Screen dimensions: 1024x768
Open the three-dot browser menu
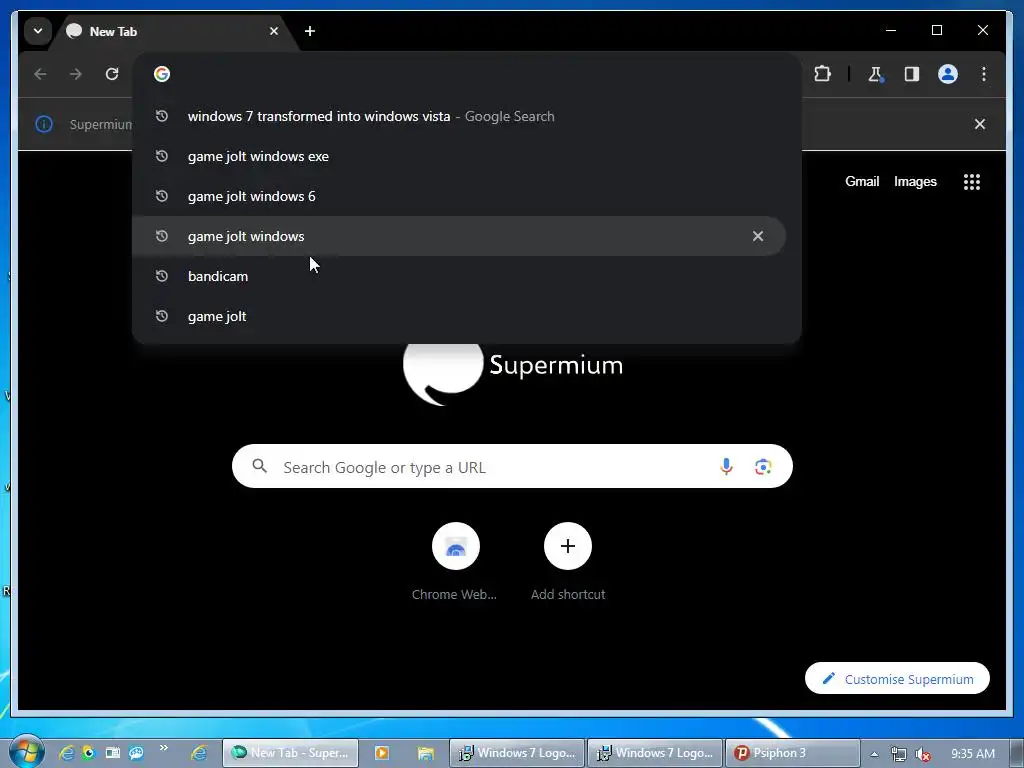pyautogui.click(x=984, y=74)
